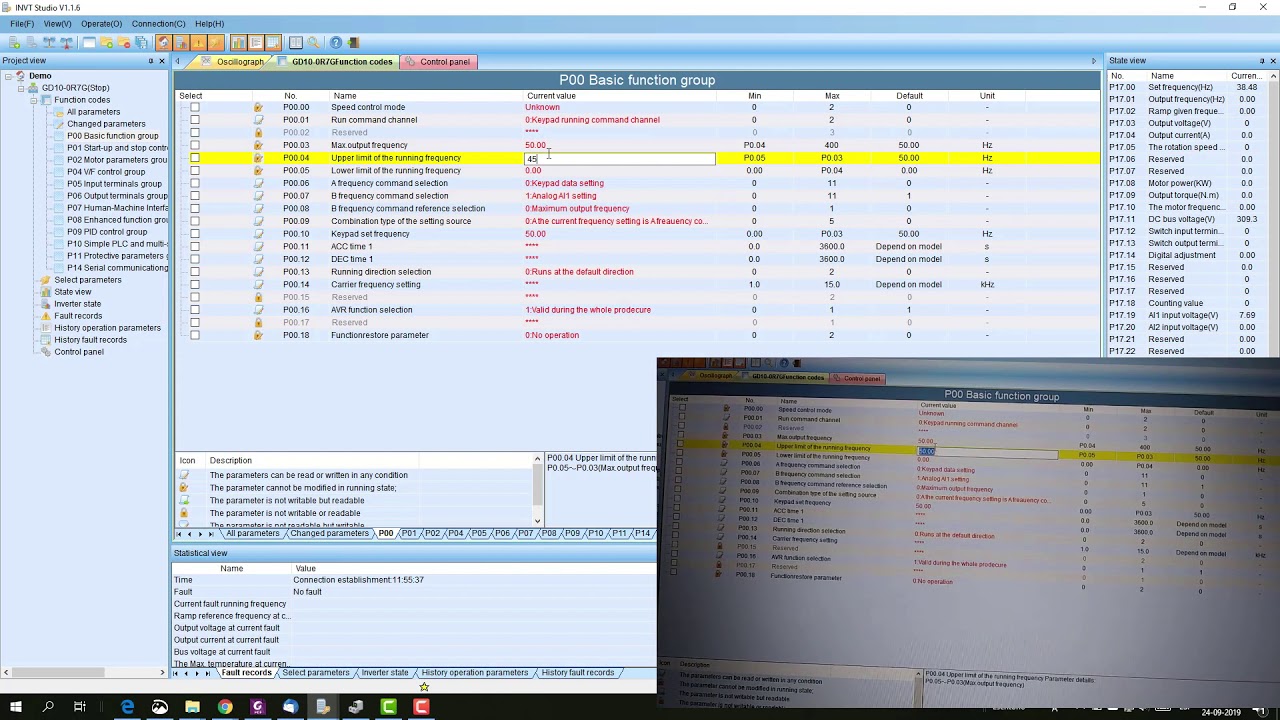1280x720 pixels.
Task: Tick the checkbox for P00.18 Functionrestore parameter
Action: (195, 335)
